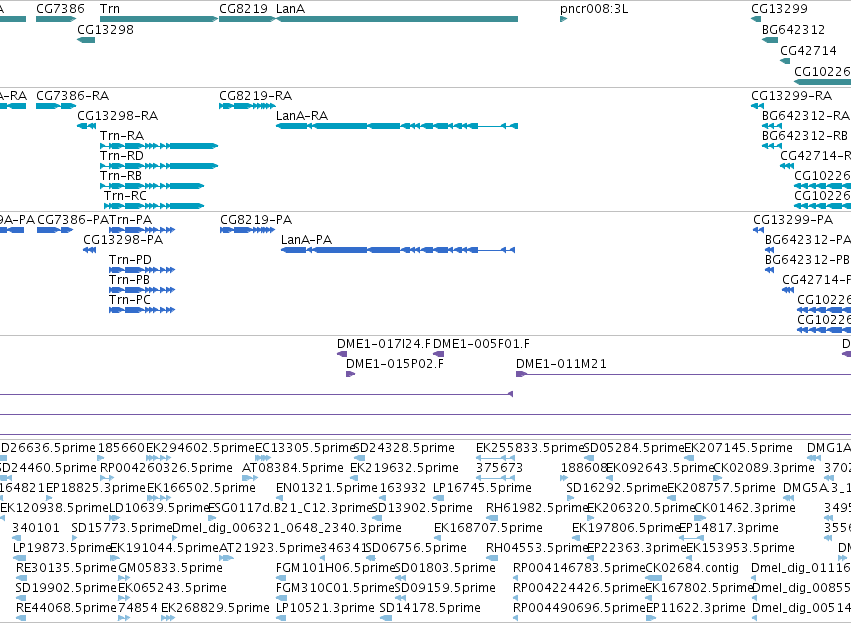Click the CK02684.contig EST label

(692, 569)
